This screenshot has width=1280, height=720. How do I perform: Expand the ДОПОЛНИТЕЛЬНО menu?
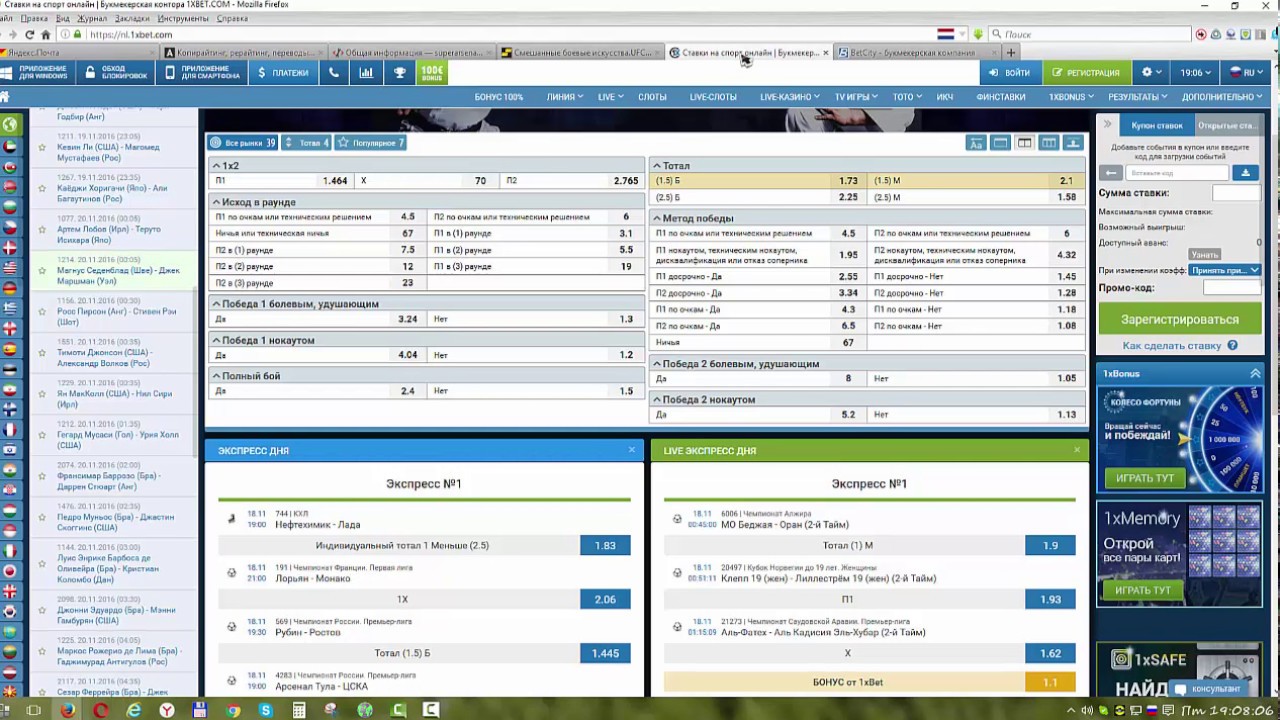tap(1222, 97)
